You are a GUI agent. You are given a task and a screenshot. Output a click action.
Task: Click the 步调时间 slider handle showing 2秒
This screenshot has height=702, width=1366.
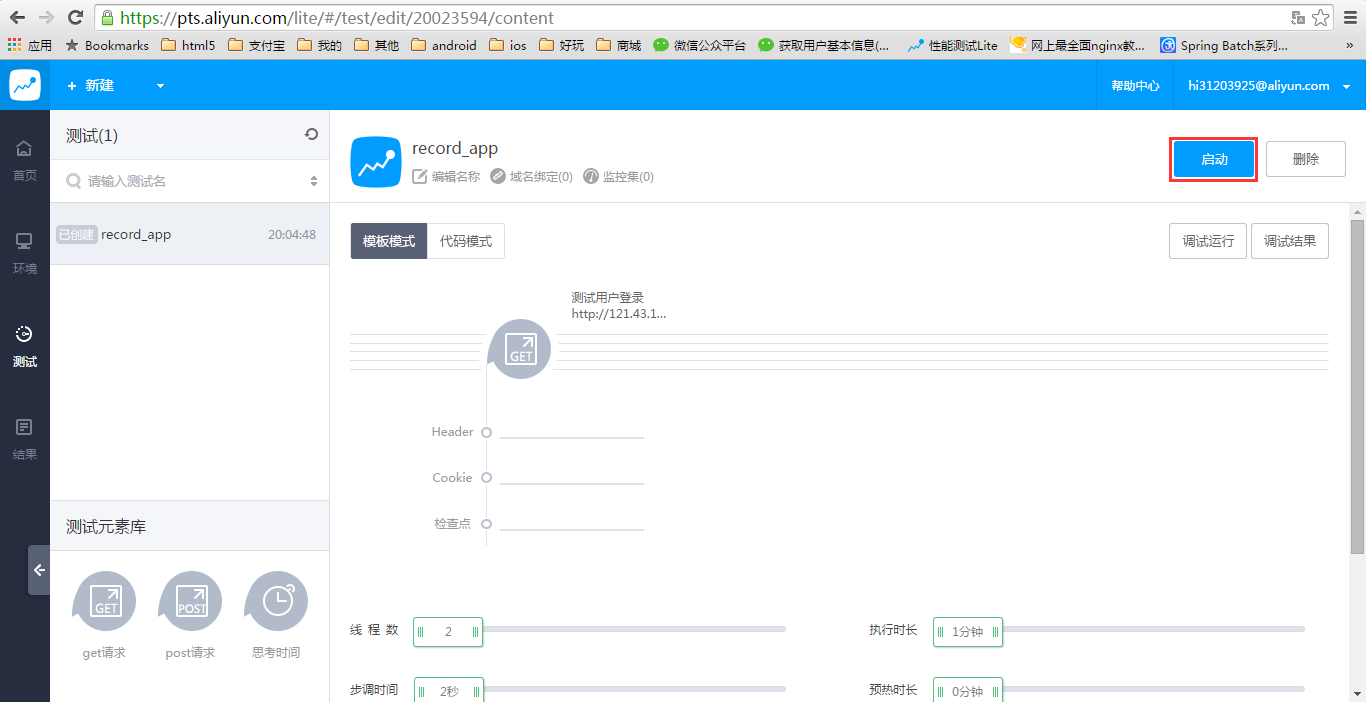pos(449,690)
